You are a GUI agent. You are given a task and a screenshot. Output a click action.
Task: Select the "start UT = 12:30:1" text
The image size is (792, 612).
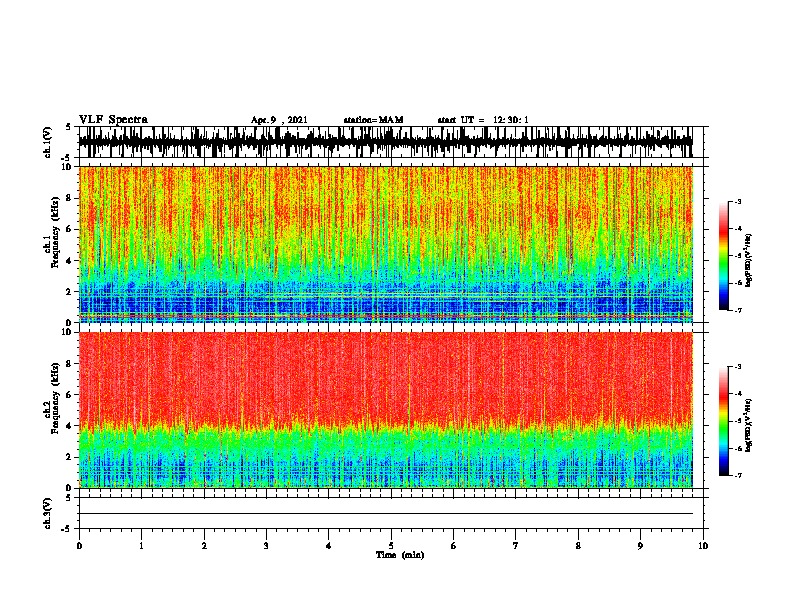pos(483,120)
